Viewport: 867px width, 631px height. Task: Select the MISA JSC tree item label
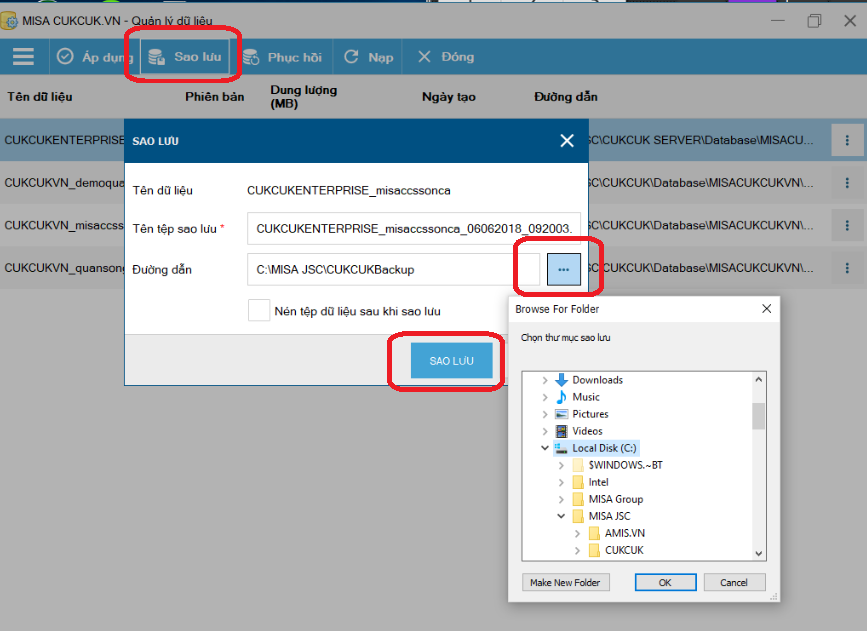click(609, 516)
